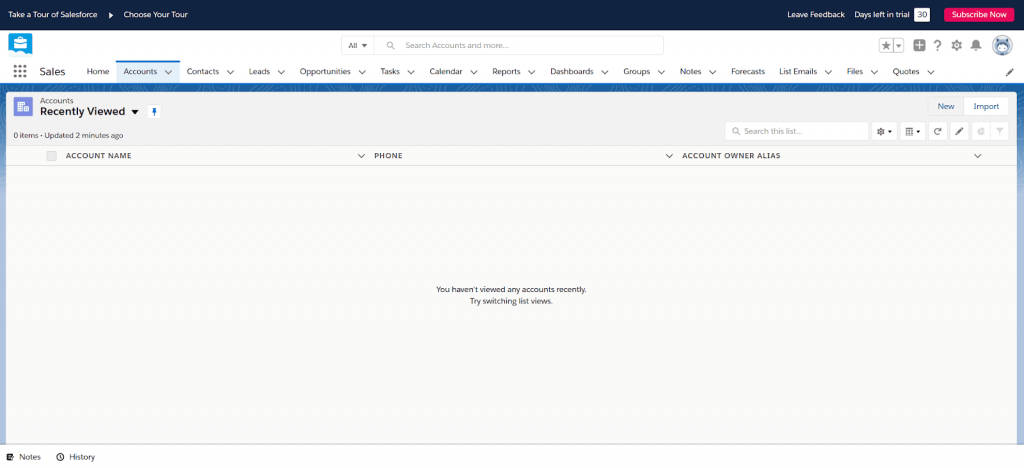Click the Accounts breadcrumb label
Image resolution: width=1024 pixels, height=468 pixels.
tap(57, 101)
